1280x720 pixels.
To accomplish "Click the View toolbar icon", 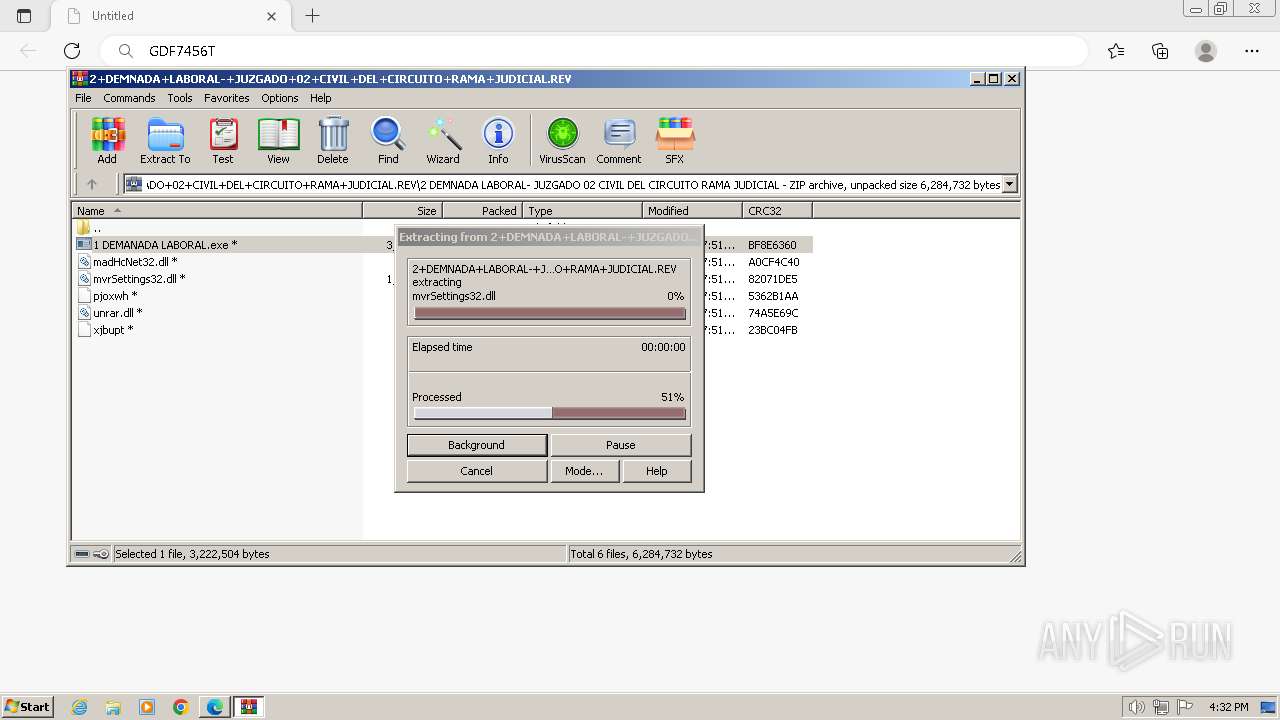I will tap(278, 140).
